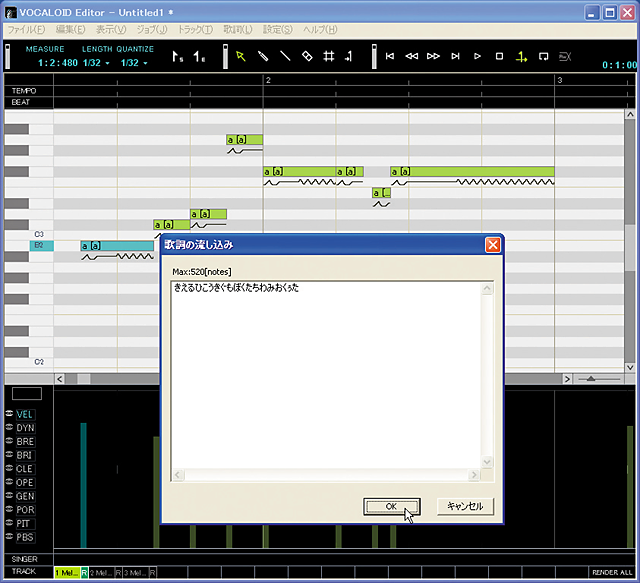The image size is (640, 583).
Task: Select the arrow pointer tool
Action: (x=240, y=56)
